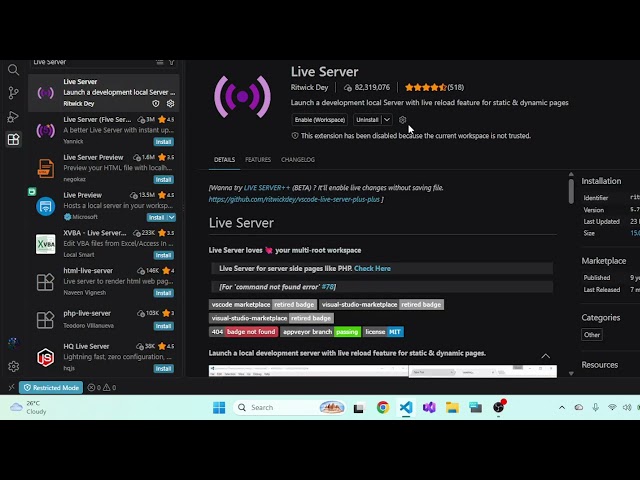The height and width of the screenshot is (480, 640).
Task: Install the Live Server Preview extension
Action: [x=163, y=180]
